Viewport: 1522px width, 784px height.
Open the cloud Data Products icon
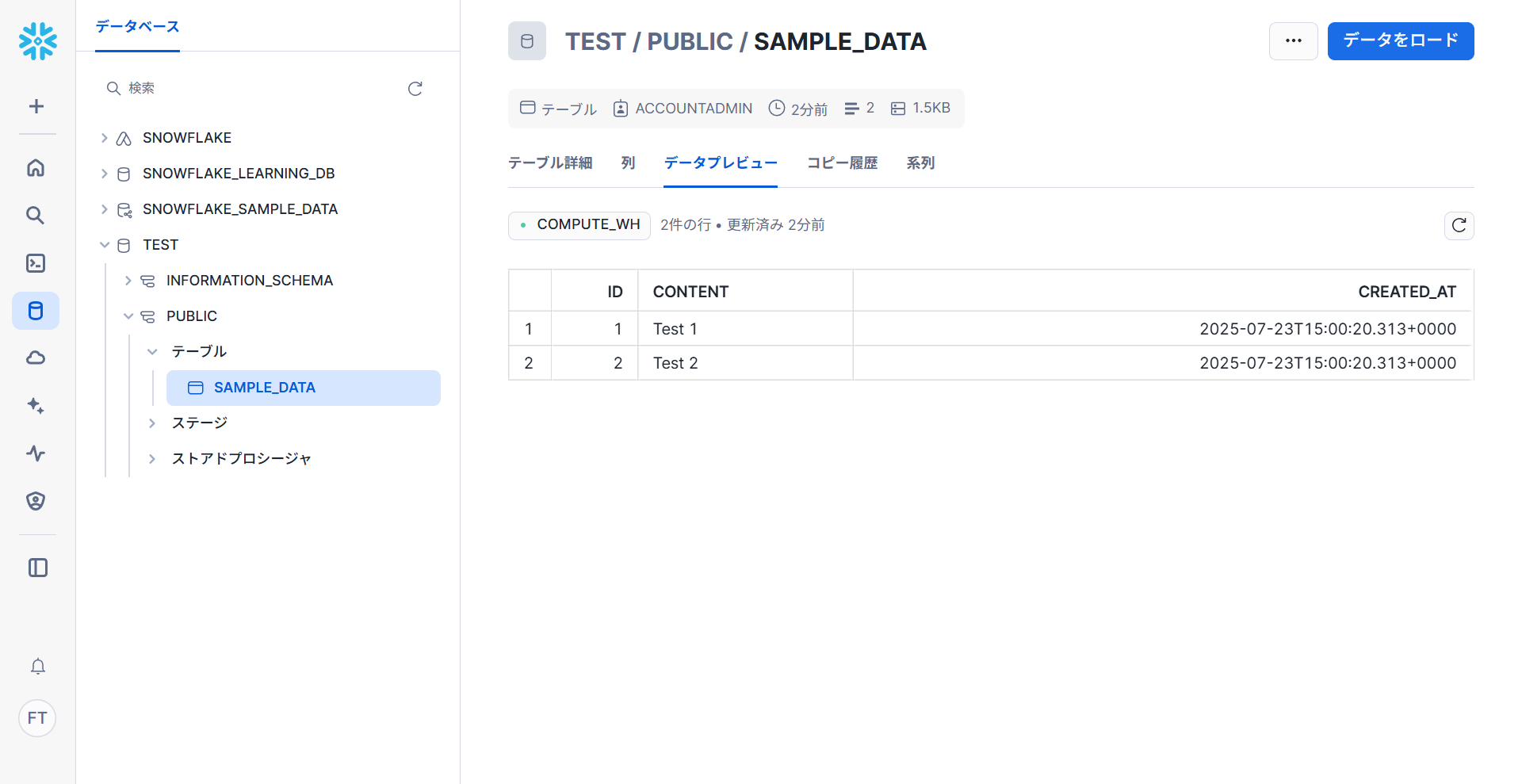pyautogui.click(x=36, y=358)
